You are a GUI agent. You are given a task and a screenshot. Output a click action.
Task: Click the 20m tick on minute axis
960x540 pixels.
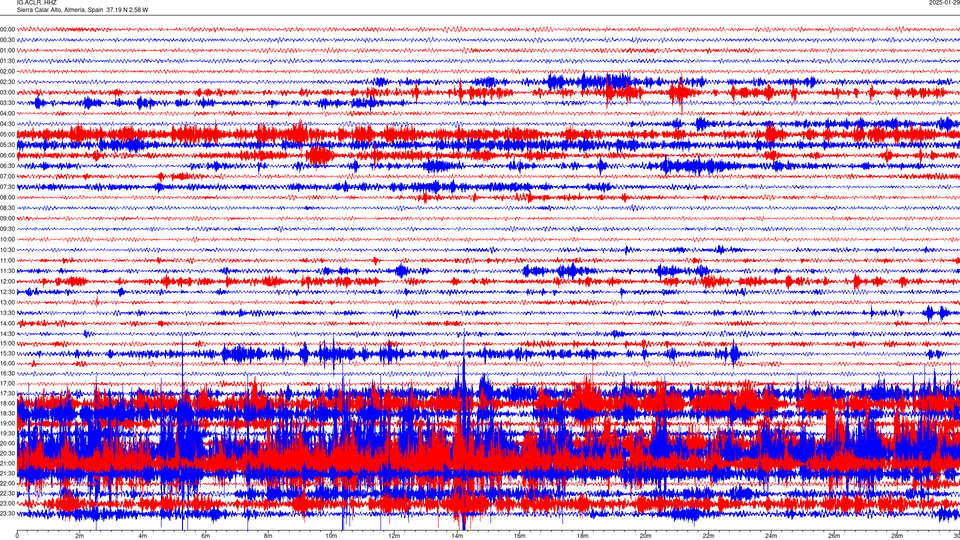pyautogui.click(x=645, y=536)
